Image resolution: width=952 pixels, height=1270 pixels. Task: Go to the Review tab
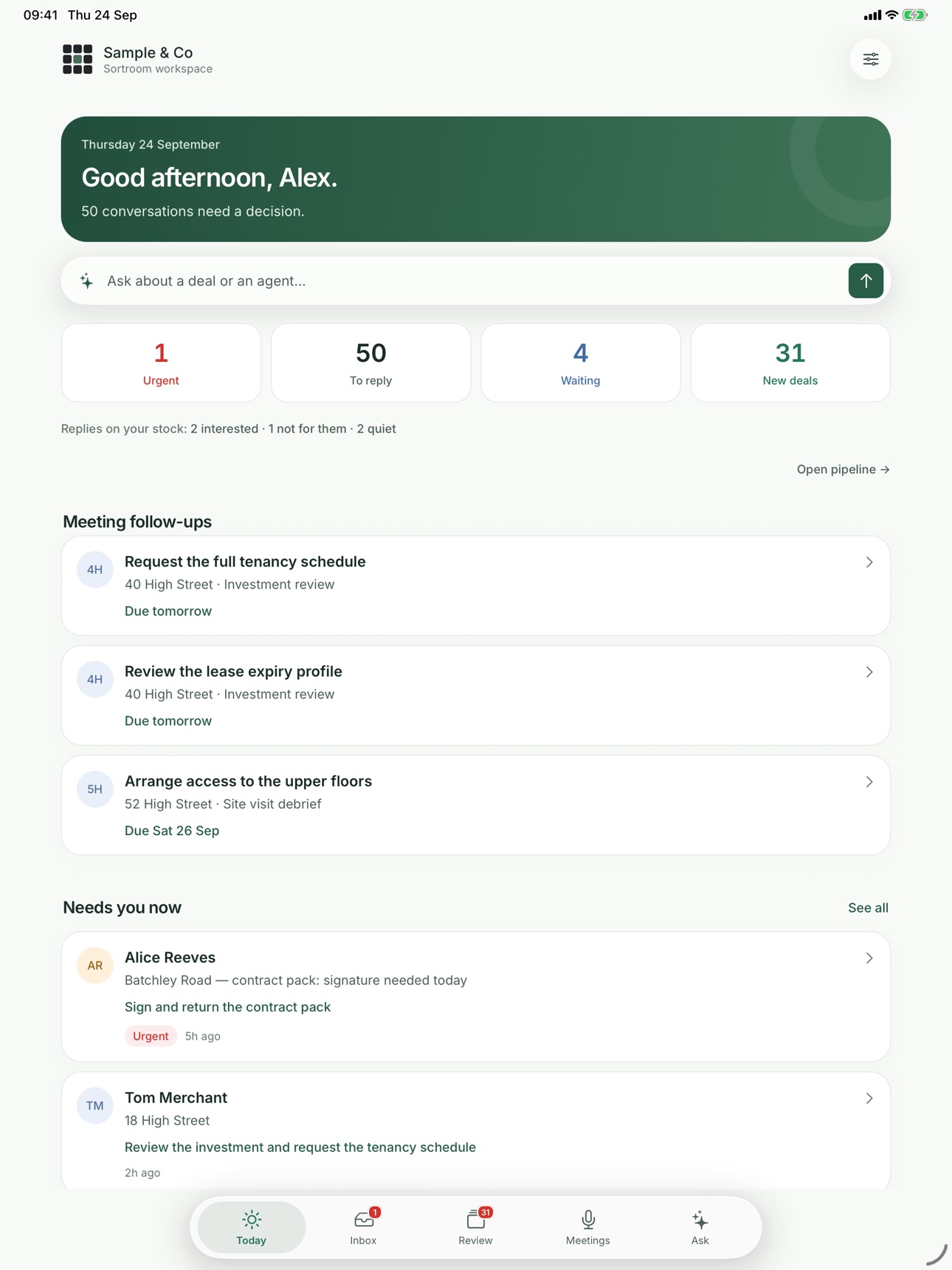(x=475, y=1228)
